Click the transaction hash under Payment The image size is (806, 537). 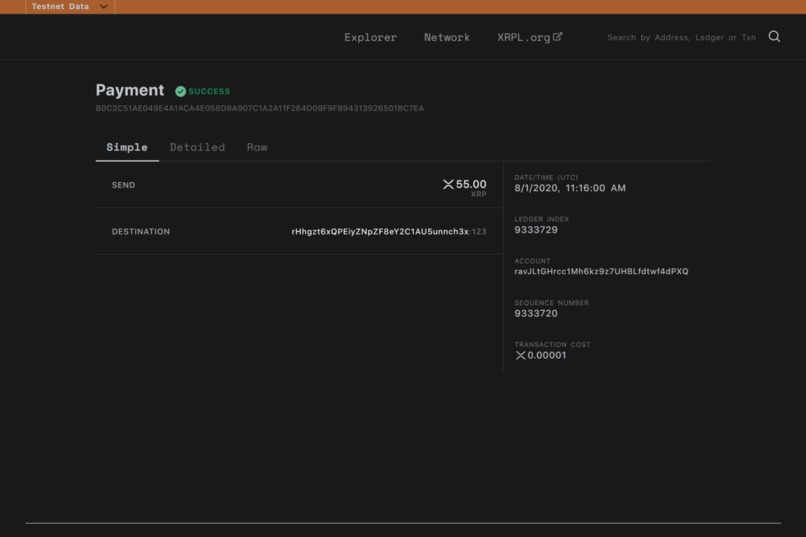pyautogui.click(x=260, y=108)
